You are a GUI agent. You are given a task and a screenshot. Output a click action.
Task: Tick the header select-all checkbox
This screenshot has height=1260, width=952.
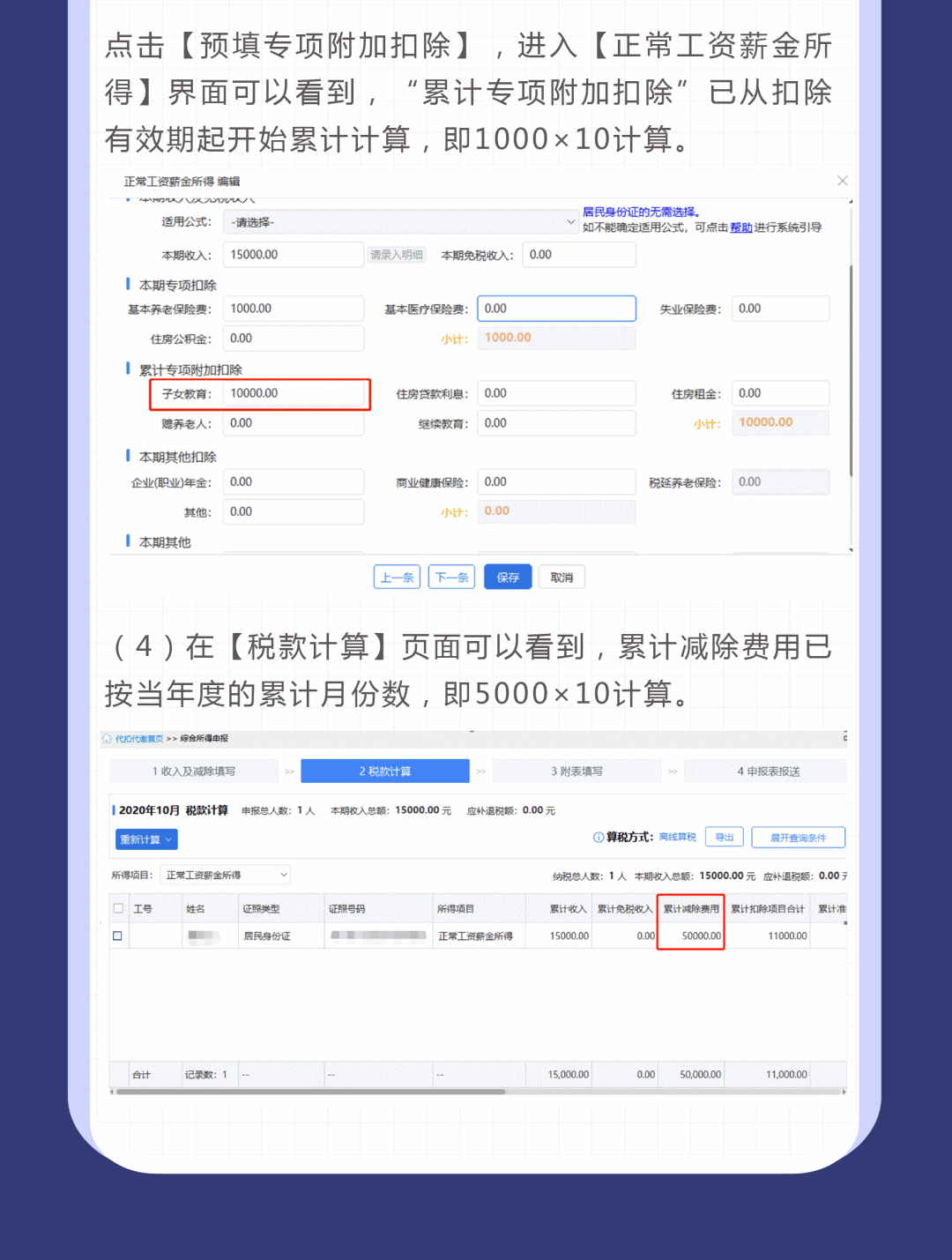click(x=118, y=908)
